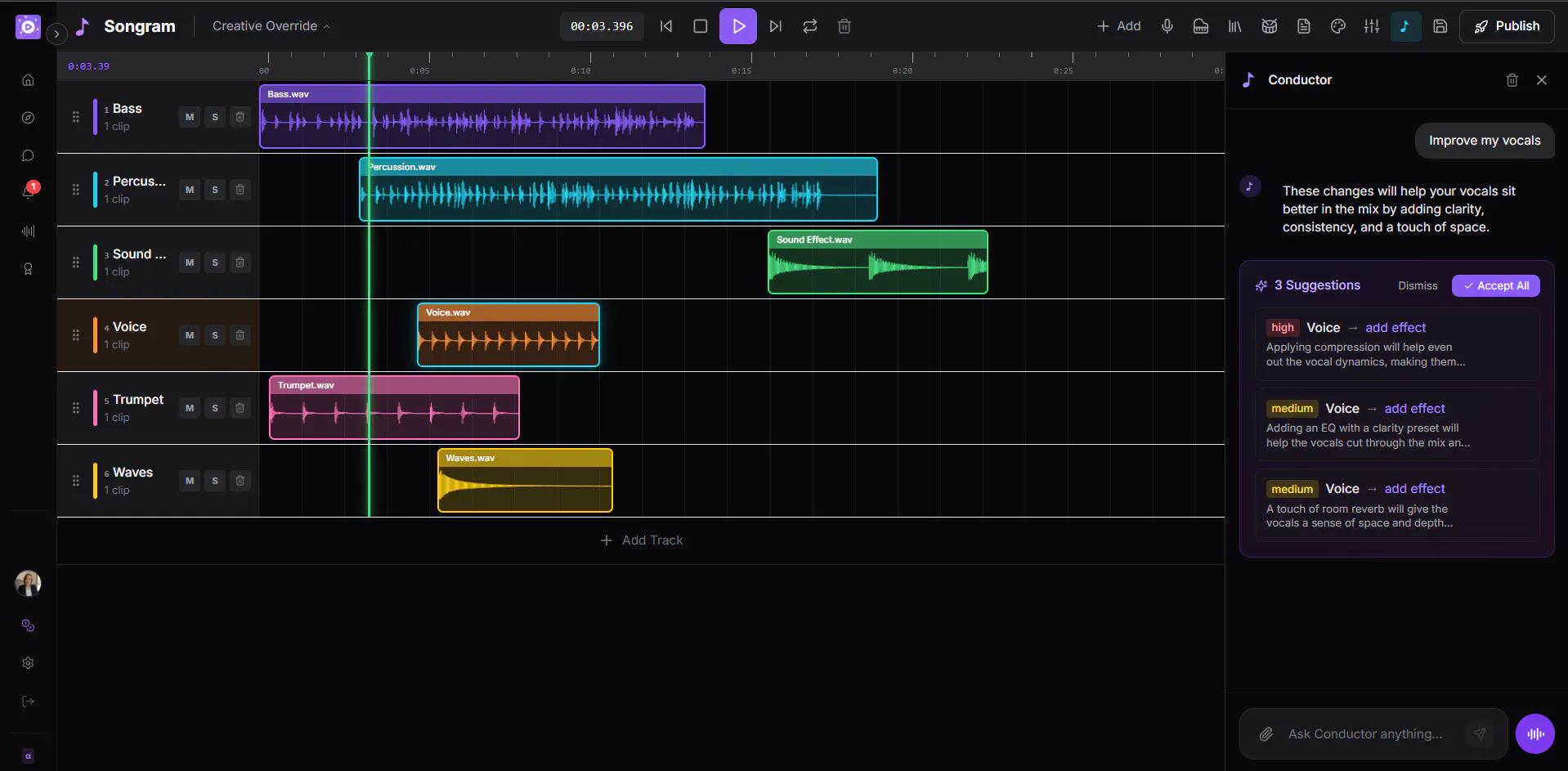Screen dimensions: 1568x771
Task: Open the medium Voice room reverb suggestion
Action: (1397, 505)
